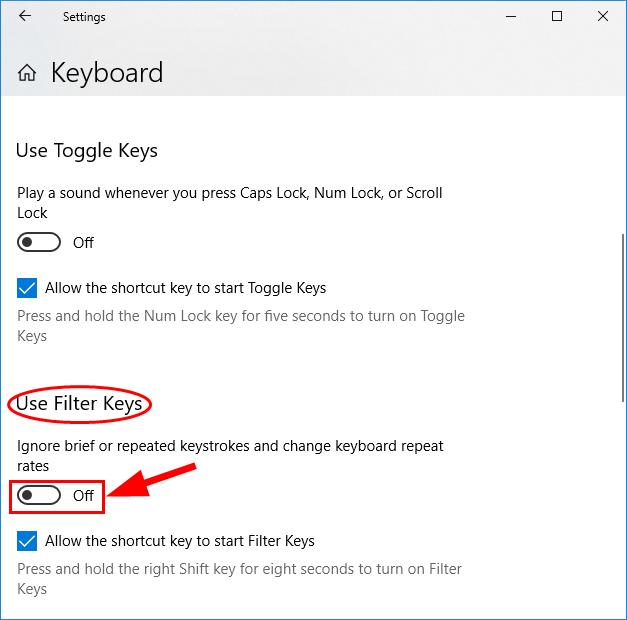Viewport: 627px width, 620px height.
Task: Uncheck the Filter Keys shortcut checkbox
Action: tap(27, 541)
